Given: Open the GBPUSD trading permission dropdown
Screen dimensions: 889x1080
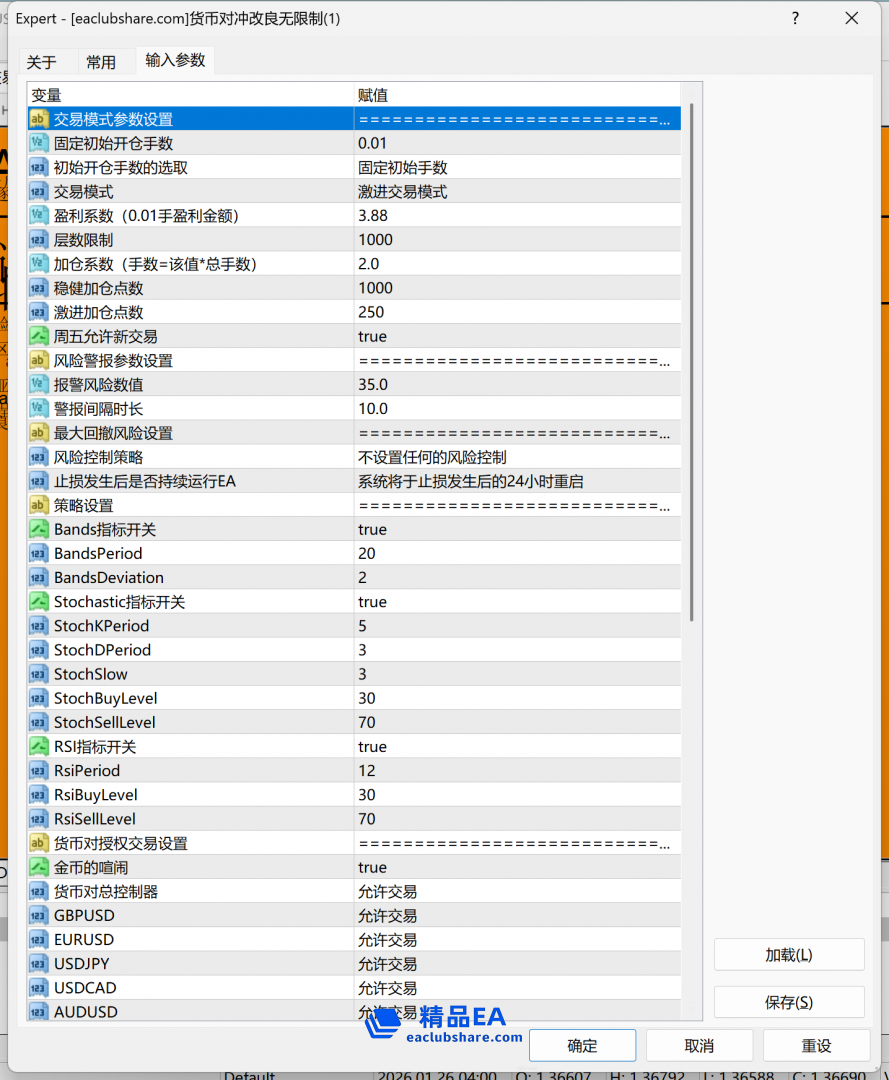Looking at the screenshot, I should [500, 915].
